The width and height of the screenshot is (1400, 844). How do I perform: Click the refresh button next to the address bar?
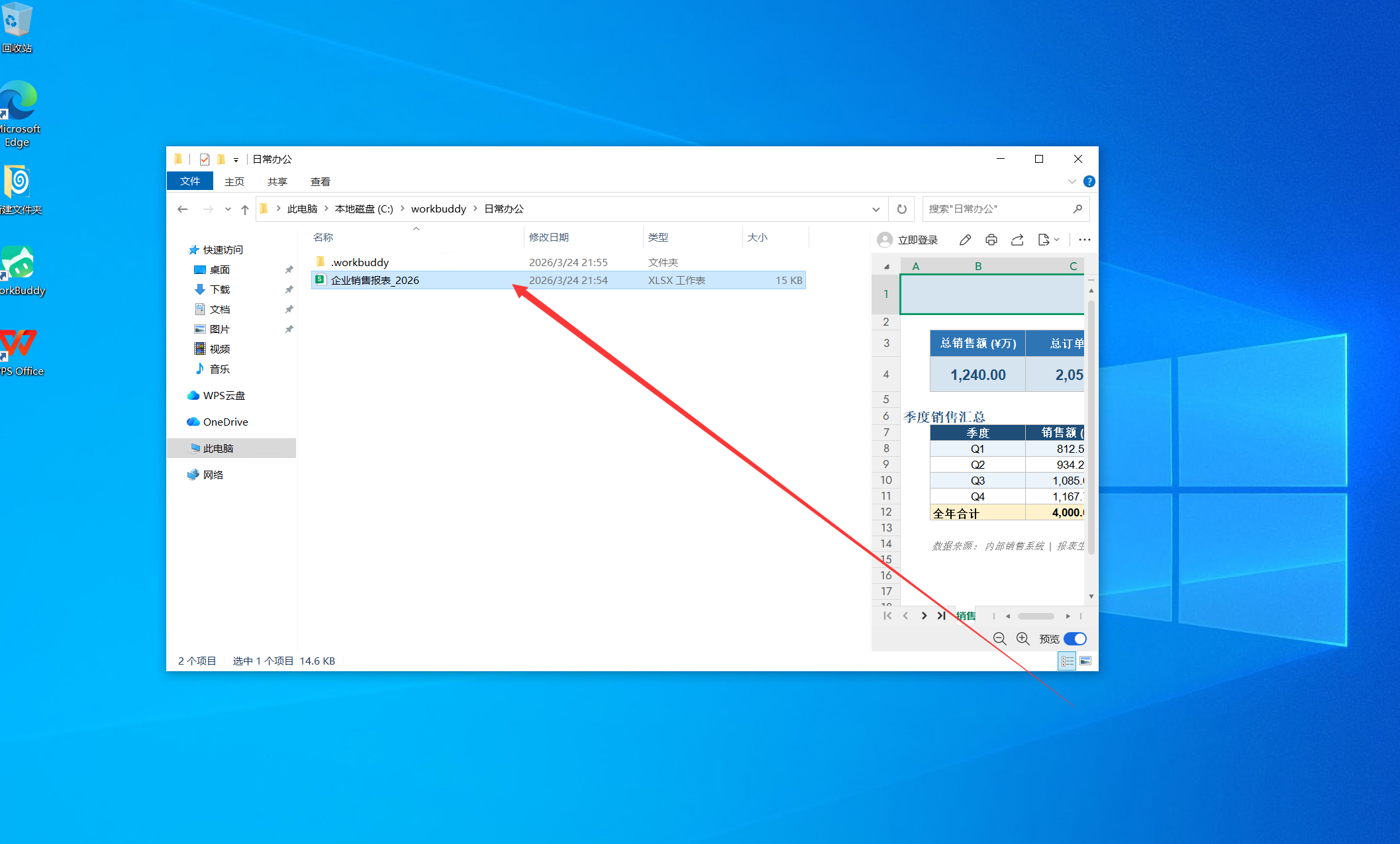[901, 209]
